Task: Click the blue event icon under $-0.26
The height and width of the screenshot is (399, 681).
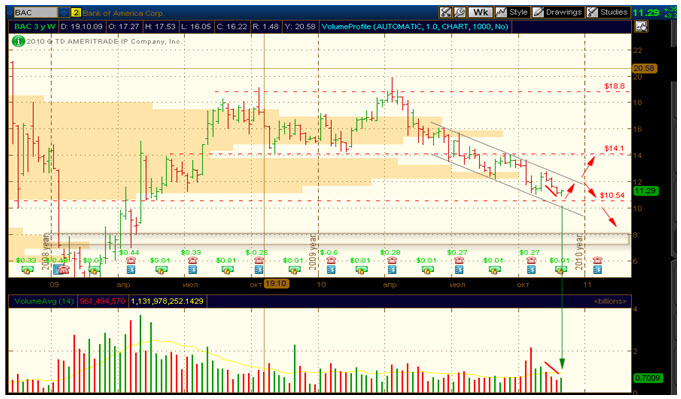Action: coord(258,270)
